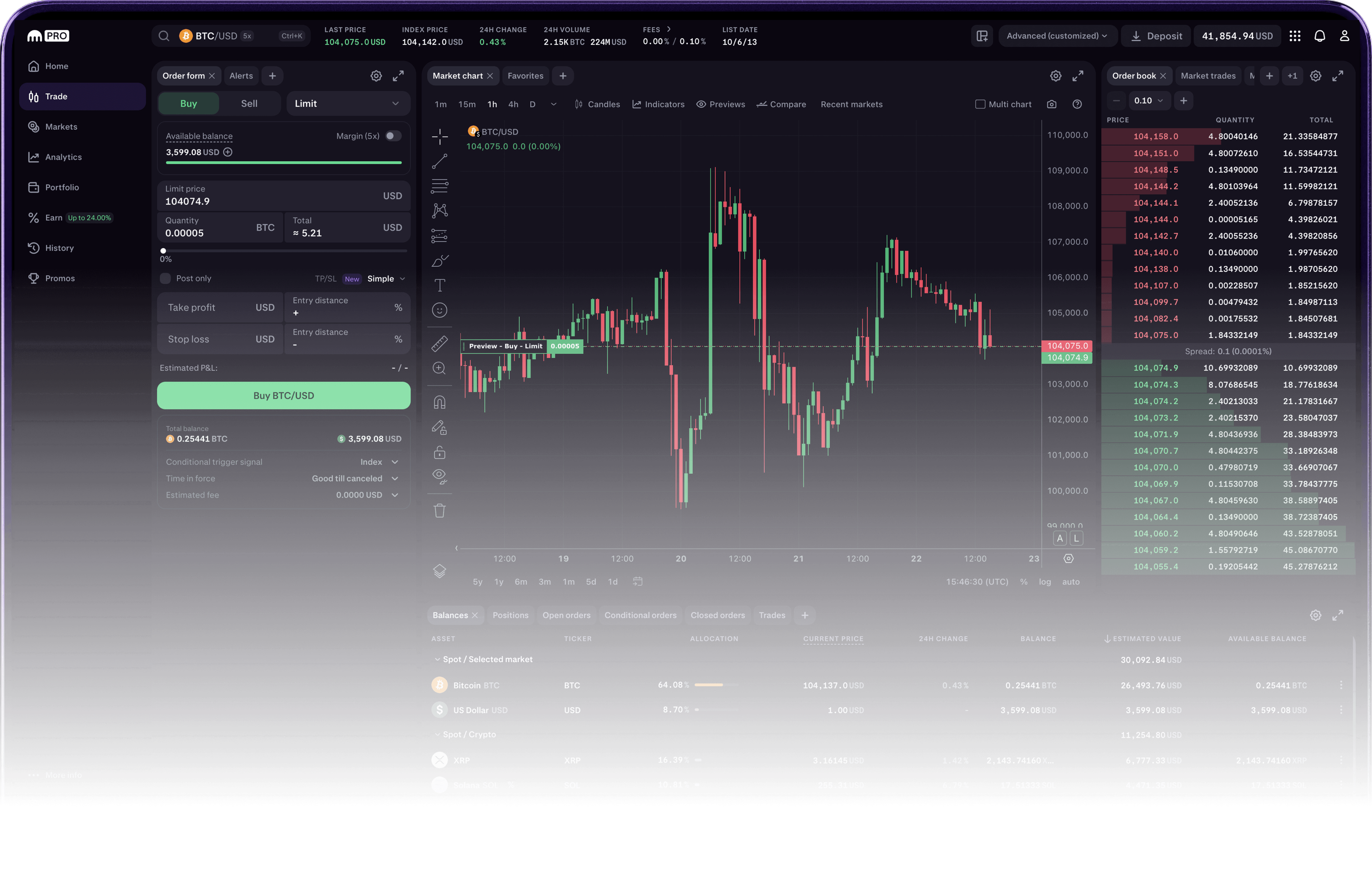1372x888 pixels.
Task: Click the Buy BTC/USD button
Action: coord(283,395)
